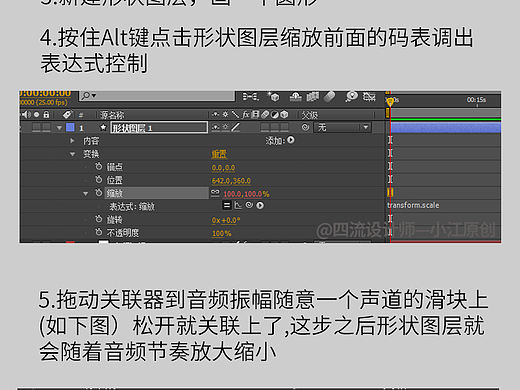Click the shape layer star icon
This screenshot has height=390, width=520.
pos(103,127)
